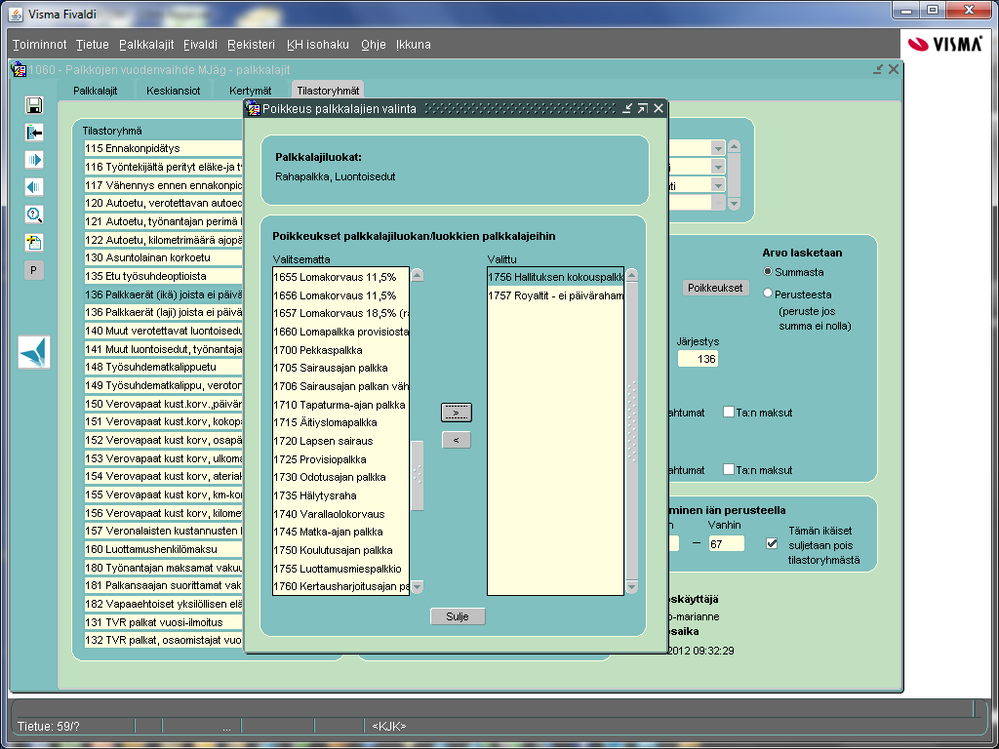
Task: Move item to Valittu with the > button
Action: 456,413
